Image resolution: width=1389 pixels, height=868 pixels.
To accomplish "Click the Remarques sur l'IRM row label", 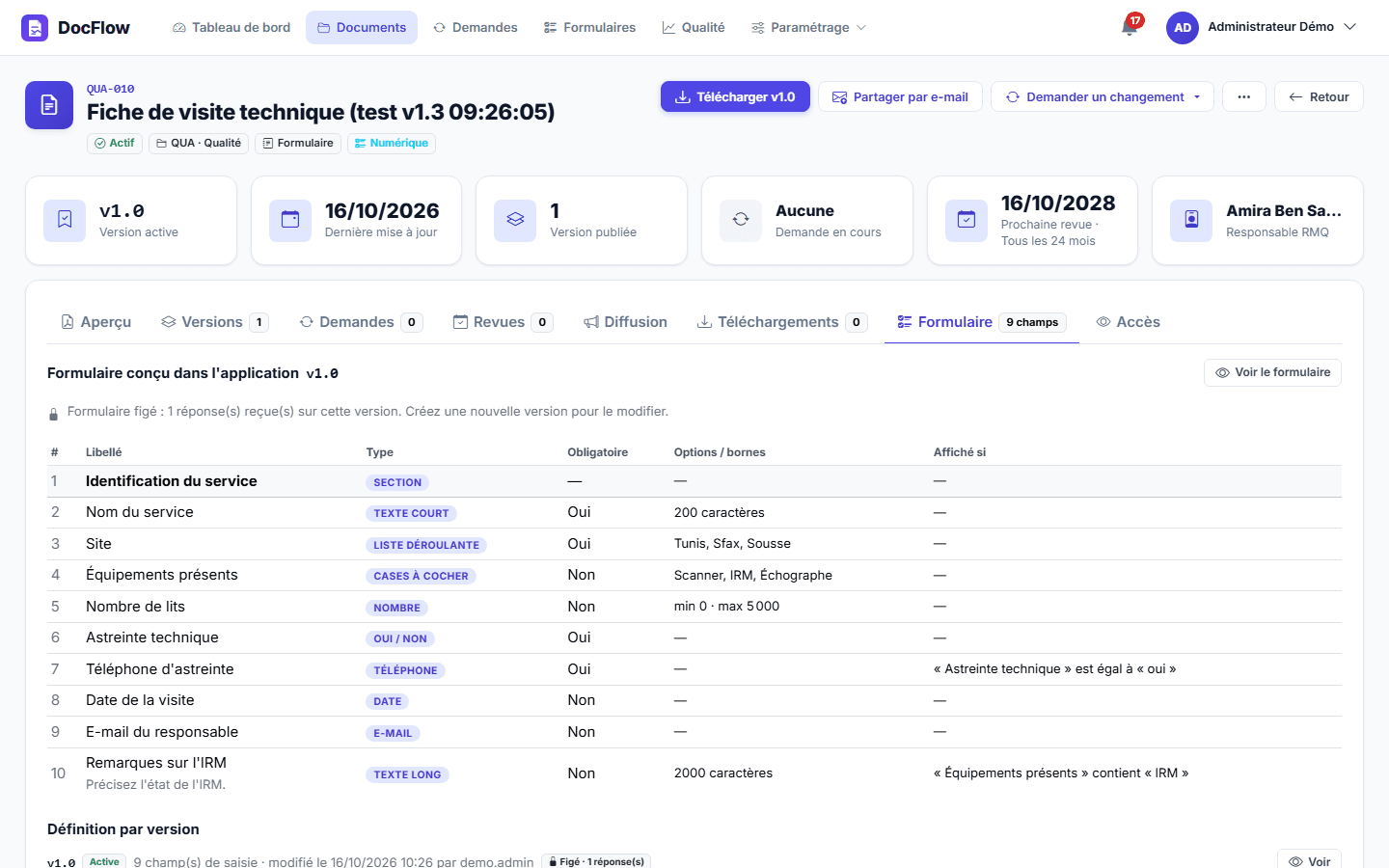I will pyautogui.click(x=156, y=763).
